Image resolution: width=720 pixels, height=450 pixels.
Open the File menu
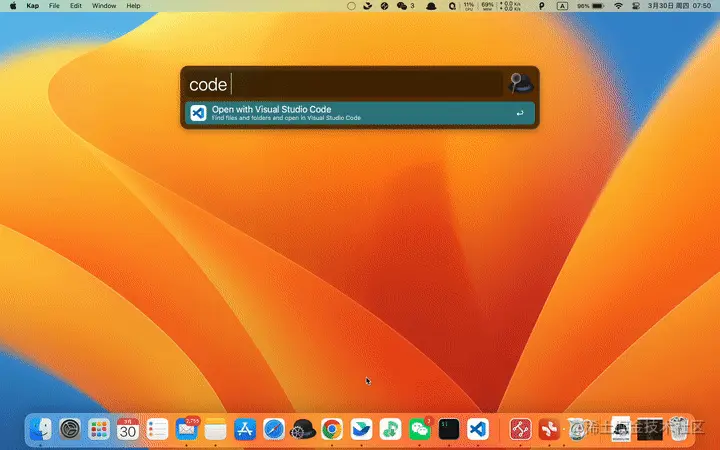pos(54,6)
